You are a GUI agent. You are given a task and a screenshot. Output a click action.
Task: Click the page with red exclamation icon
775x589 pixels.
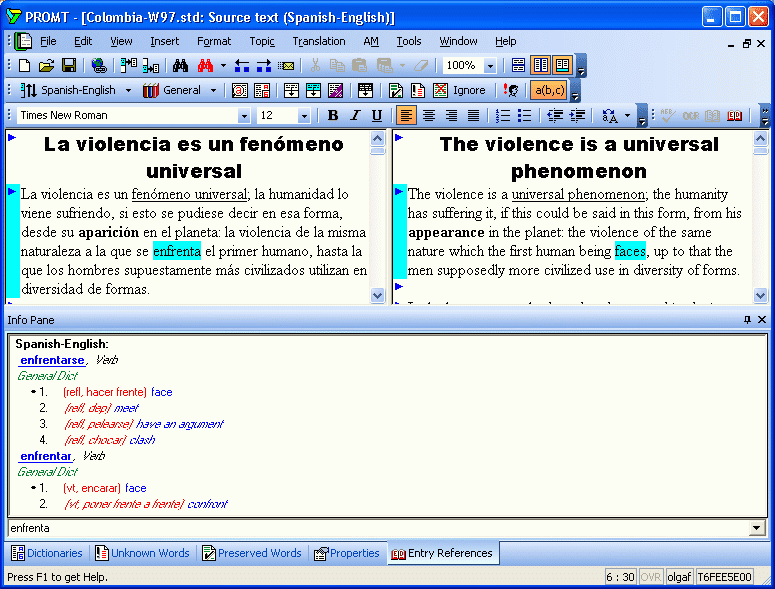tap(418, 90)
